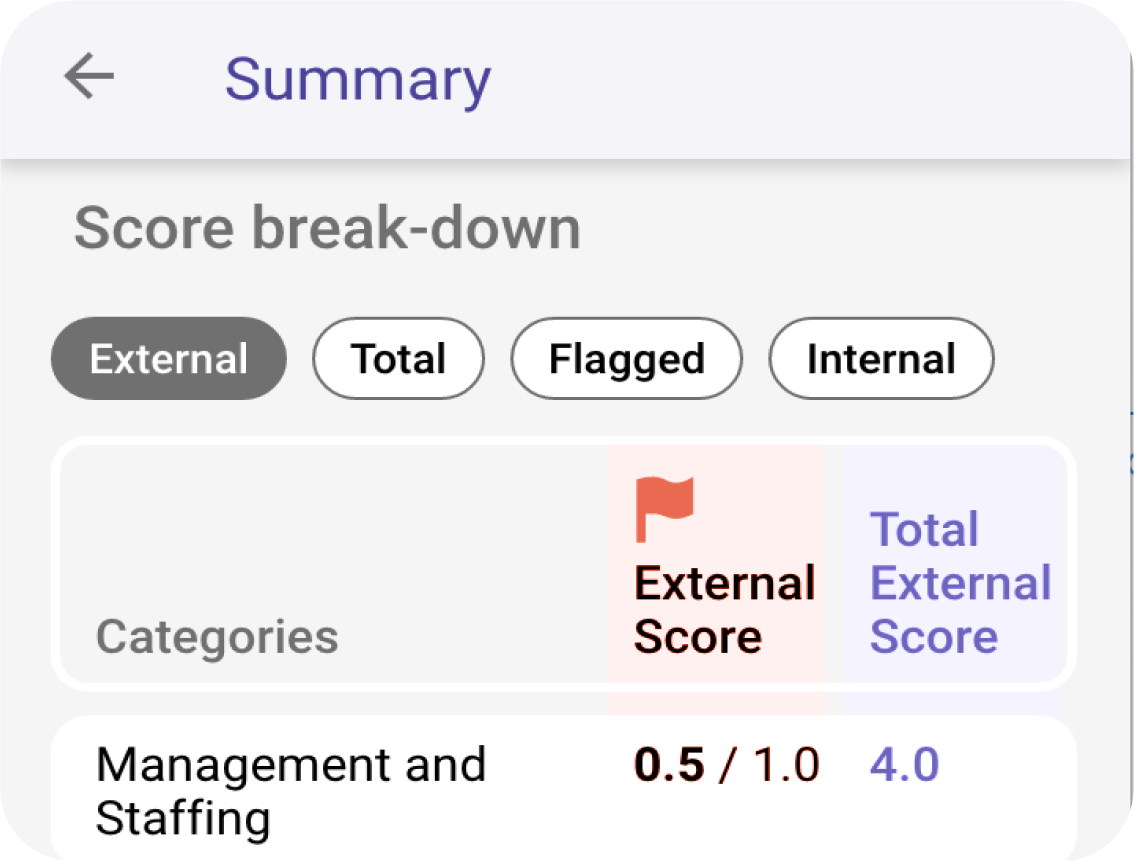
Task: Click the red flag icon above External Score
Action: point(666,505)
